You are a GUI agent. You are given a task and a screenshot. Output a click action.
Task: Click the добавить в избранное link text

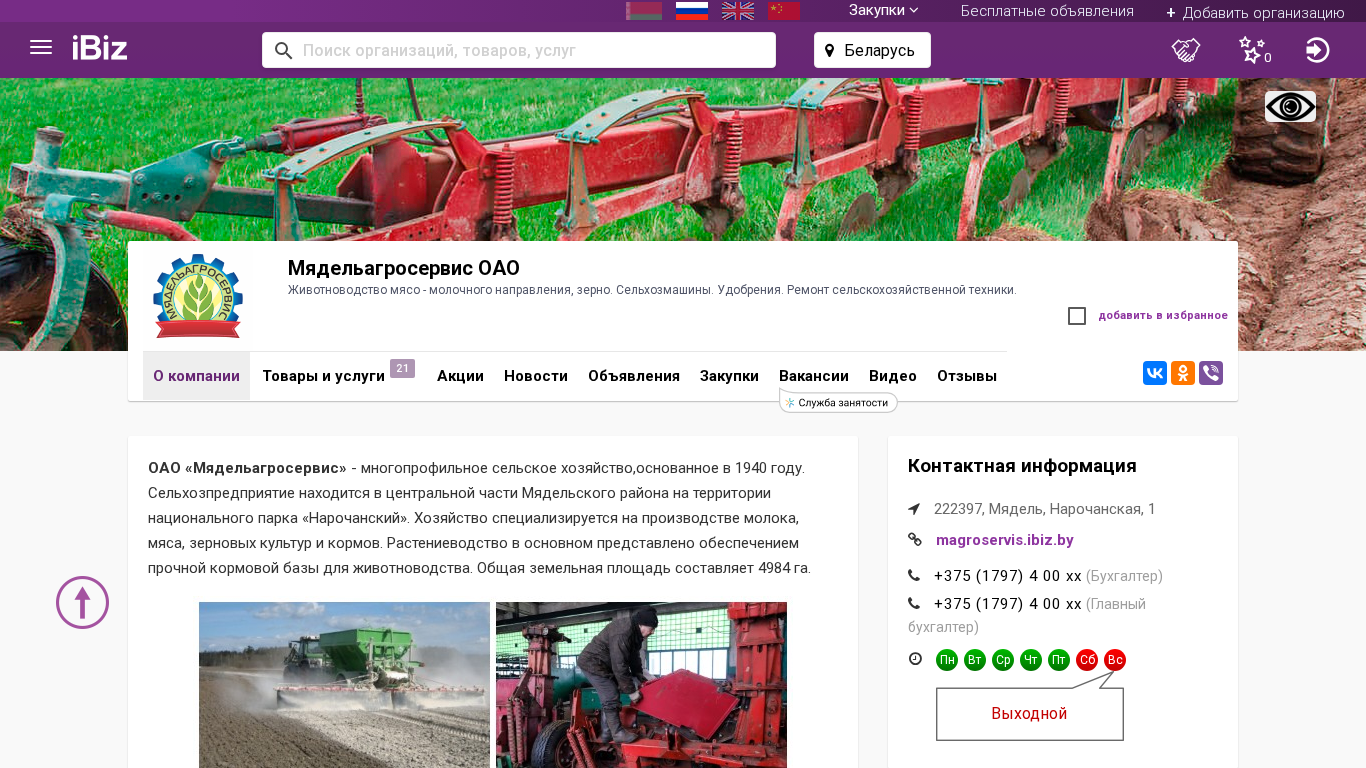(1163, 316)
